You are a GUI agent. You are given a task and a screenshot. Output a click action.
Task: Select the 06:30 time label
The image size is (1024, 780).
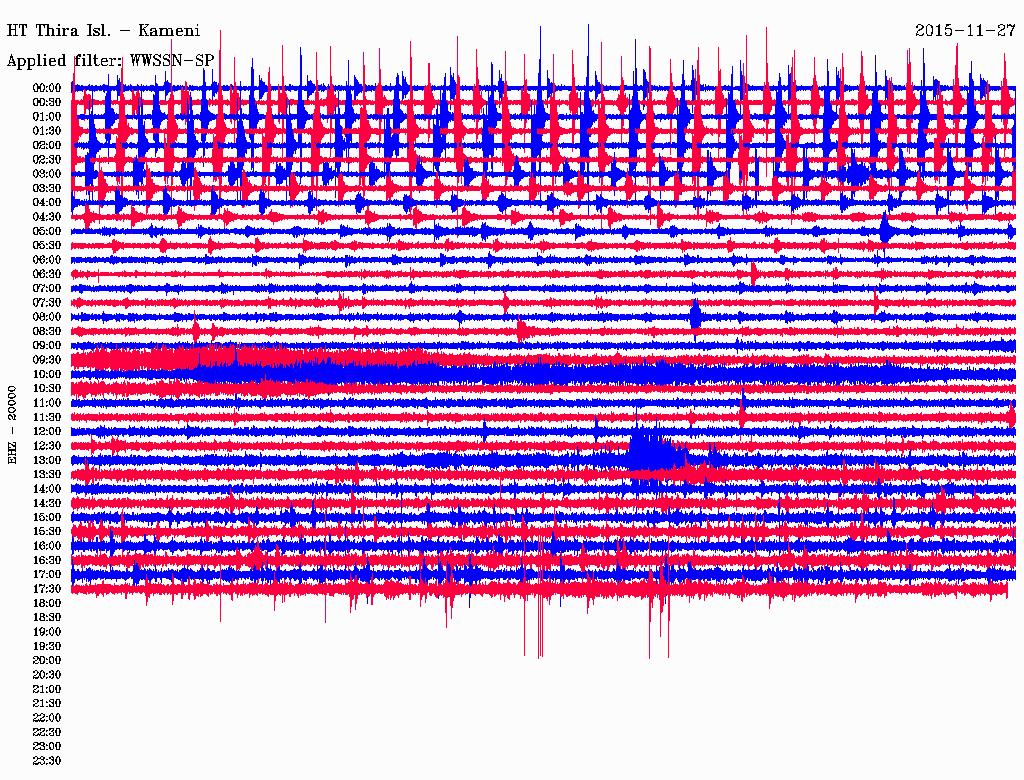click(47, 274)
